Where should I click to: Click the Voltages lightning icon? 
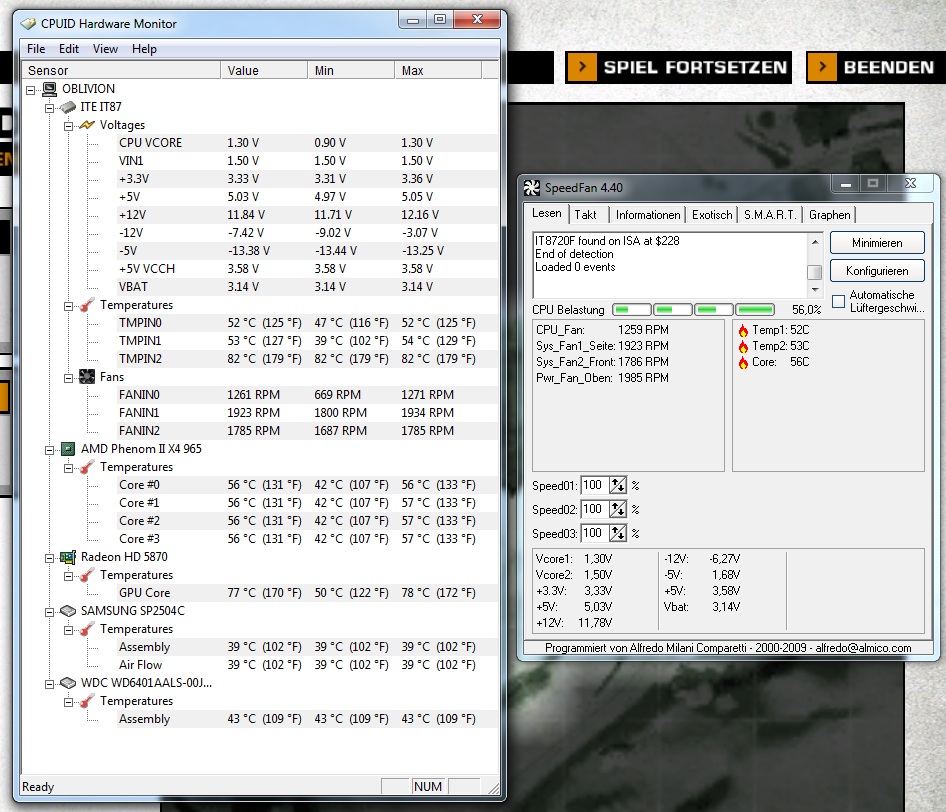87,125
